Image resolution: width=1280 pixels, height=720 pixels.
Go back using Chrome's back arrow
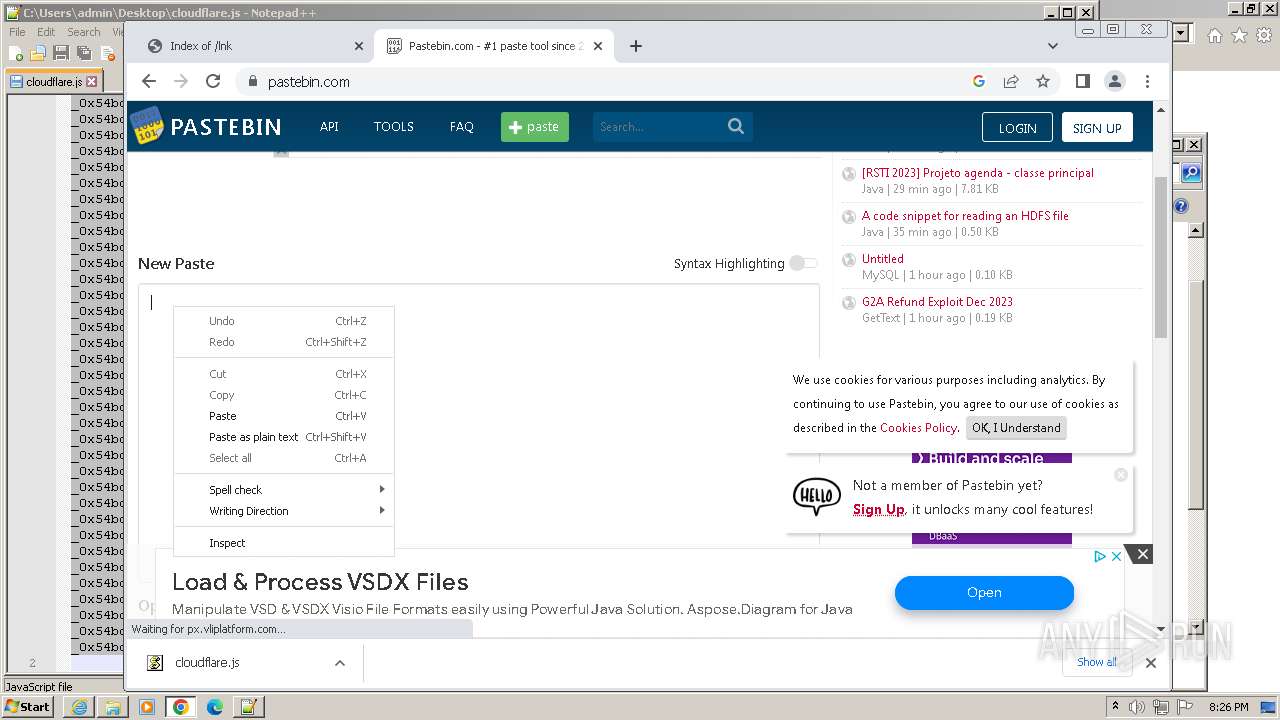click(x=149, y=82)
